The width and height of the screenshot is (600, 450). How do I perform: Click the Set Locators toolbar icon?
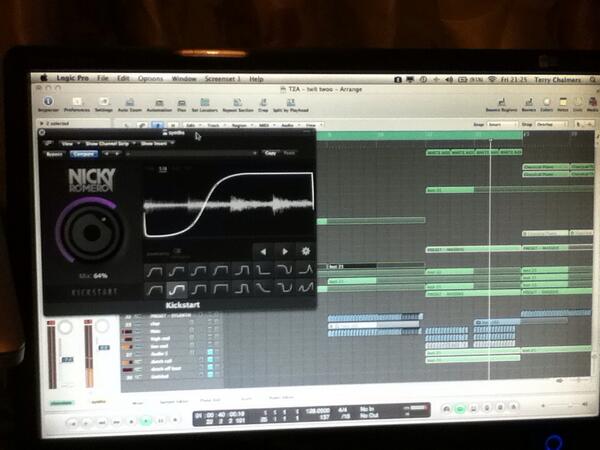coord(205,104)
